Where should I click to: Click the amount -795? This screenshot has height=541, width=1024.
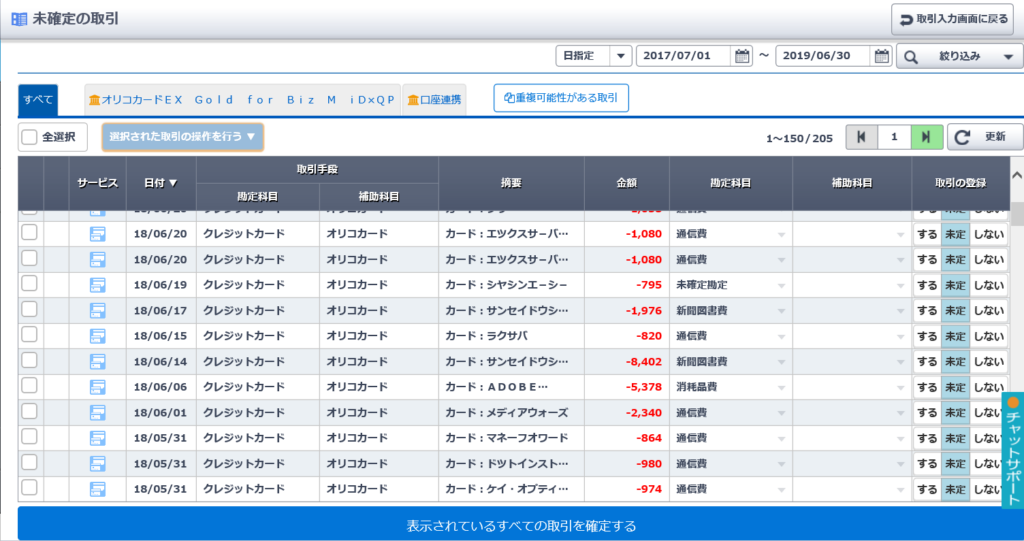[x=648, y=285]
